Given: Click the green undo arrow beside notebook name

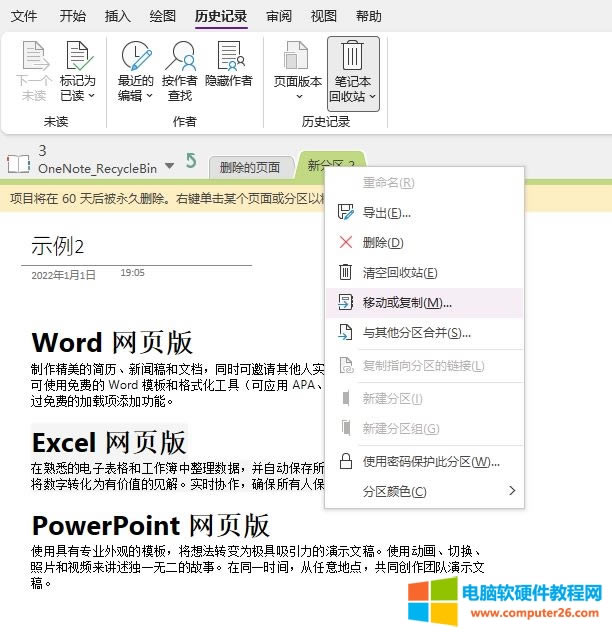Looking at the screenshot, I should 191,161.
